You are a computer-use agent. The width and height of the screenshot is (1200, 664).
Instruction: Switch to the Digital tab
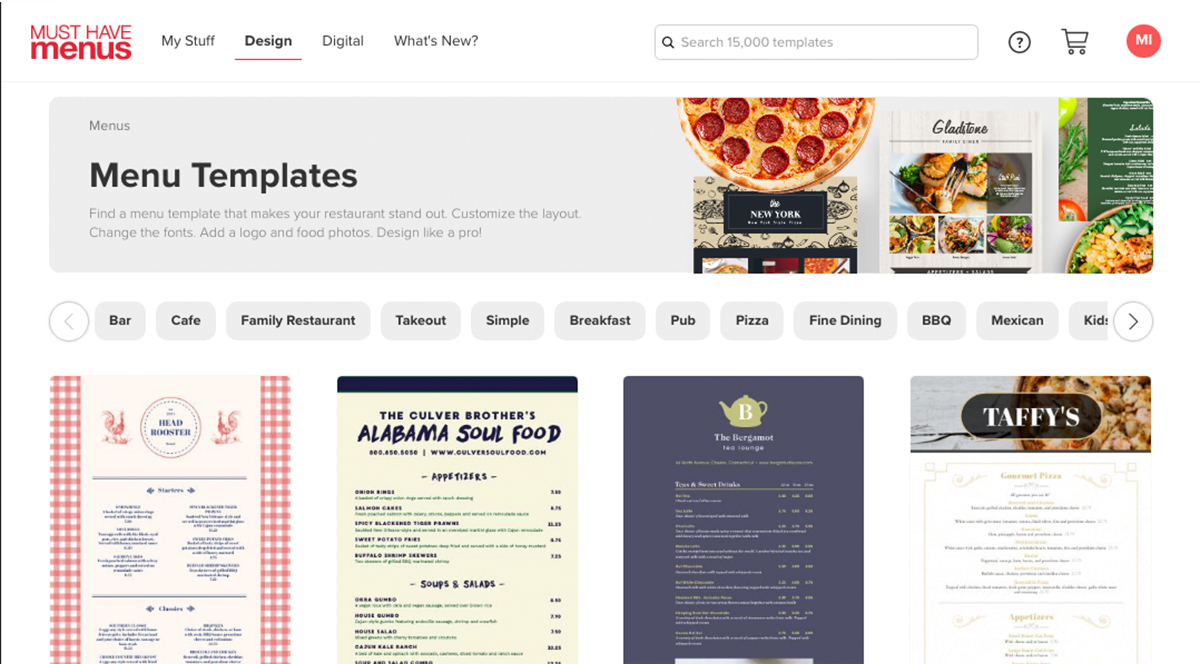click(x=343, y=41)
